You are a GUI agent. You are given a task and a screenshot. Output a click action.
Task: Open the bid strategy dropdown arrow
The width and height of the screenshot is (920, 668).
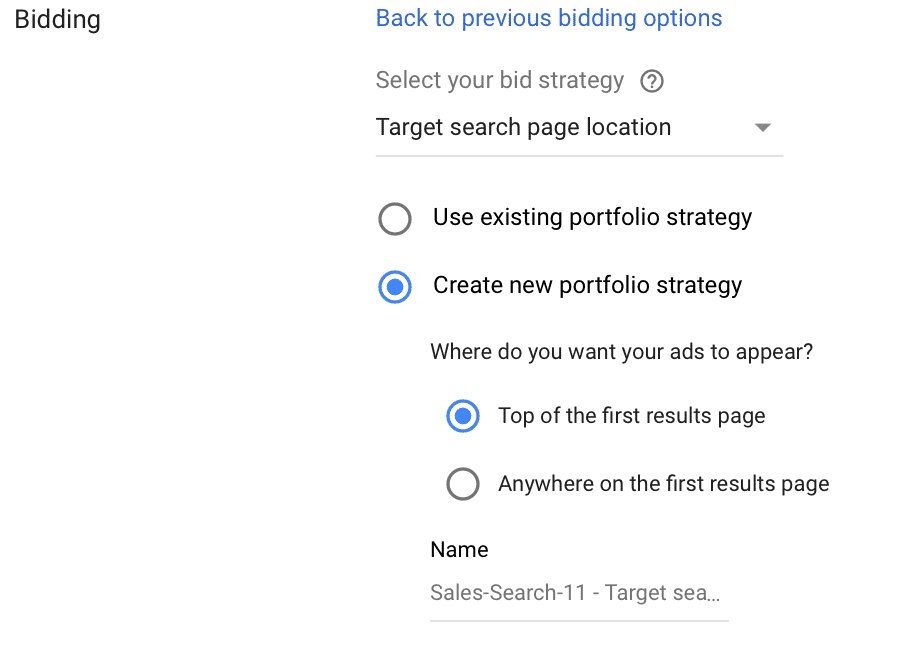coord(762,127)
